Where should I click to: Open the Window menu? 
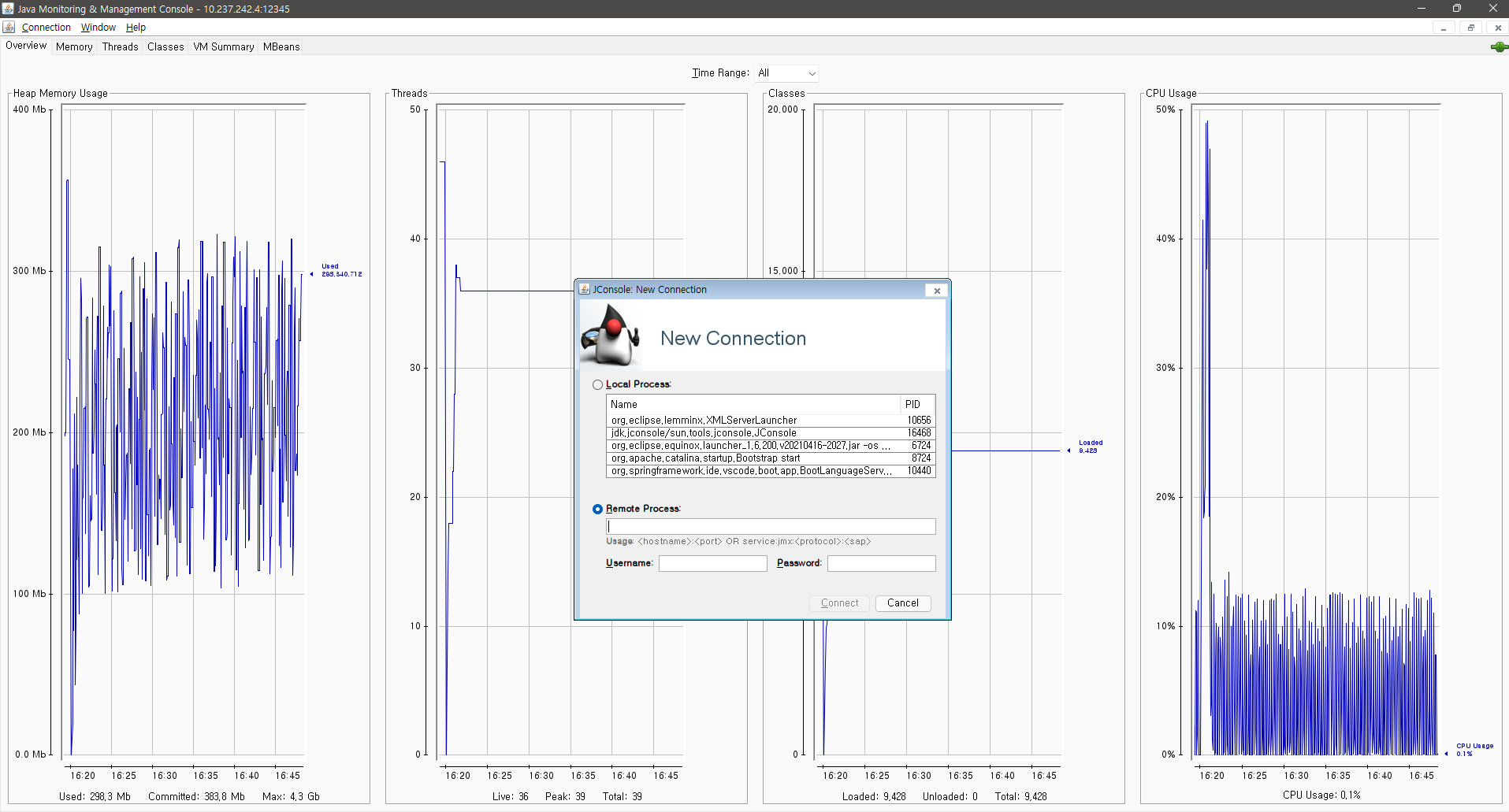pos(98,28)
